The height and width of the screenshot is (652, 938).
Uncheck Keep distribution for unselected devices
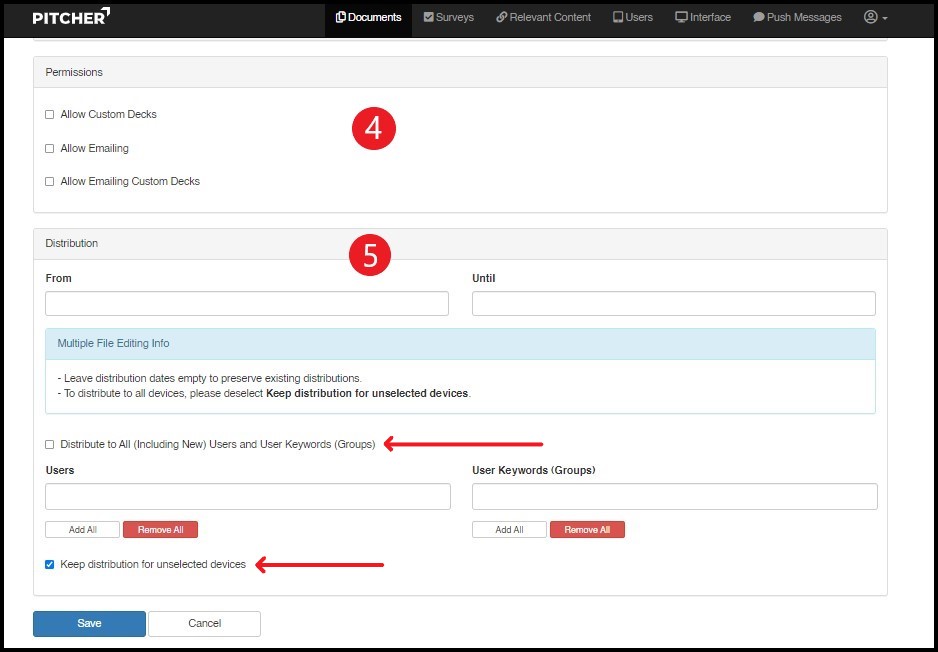[50, 565]
